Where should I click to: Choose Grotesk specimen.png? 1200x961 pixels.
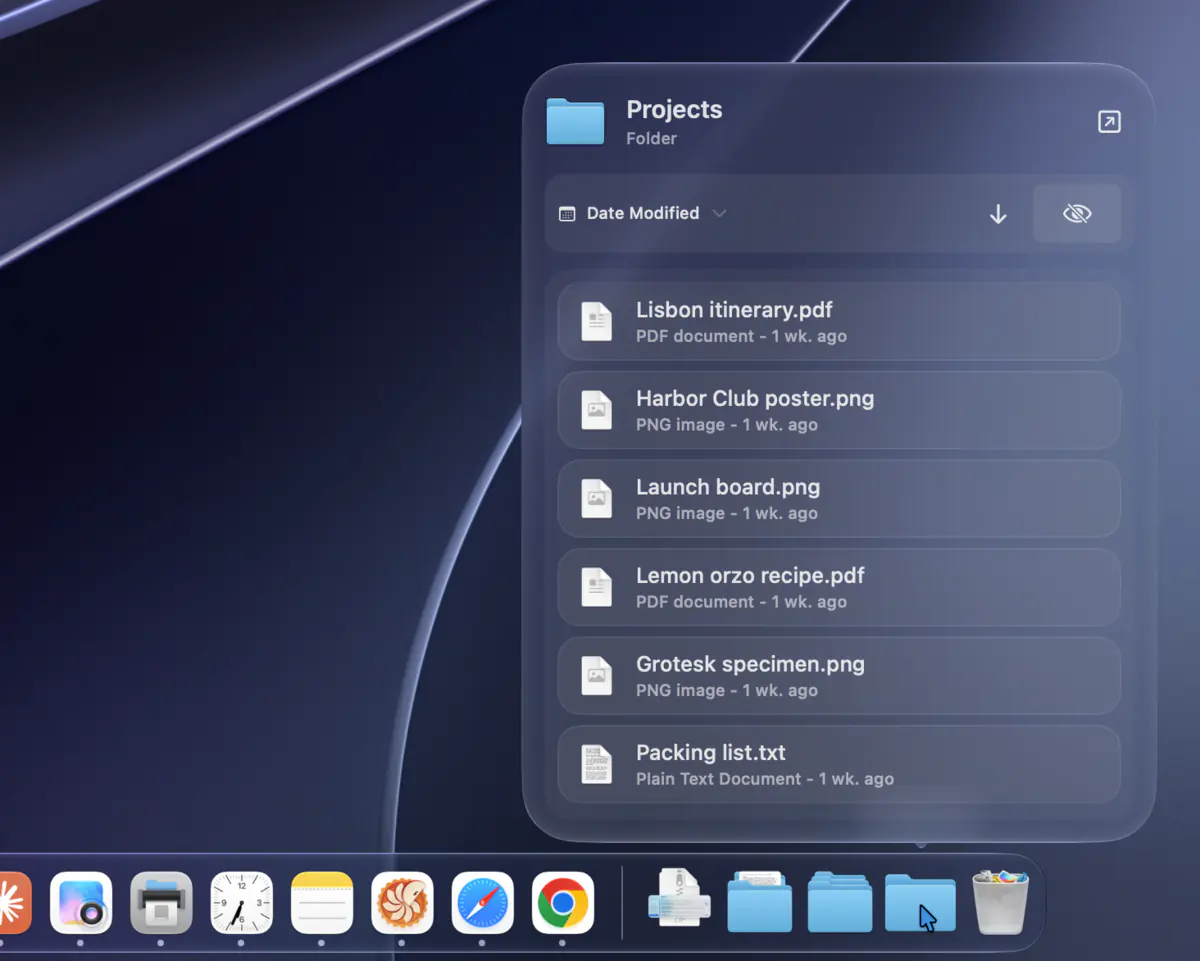pyautogui.click(x=838, y=676)
